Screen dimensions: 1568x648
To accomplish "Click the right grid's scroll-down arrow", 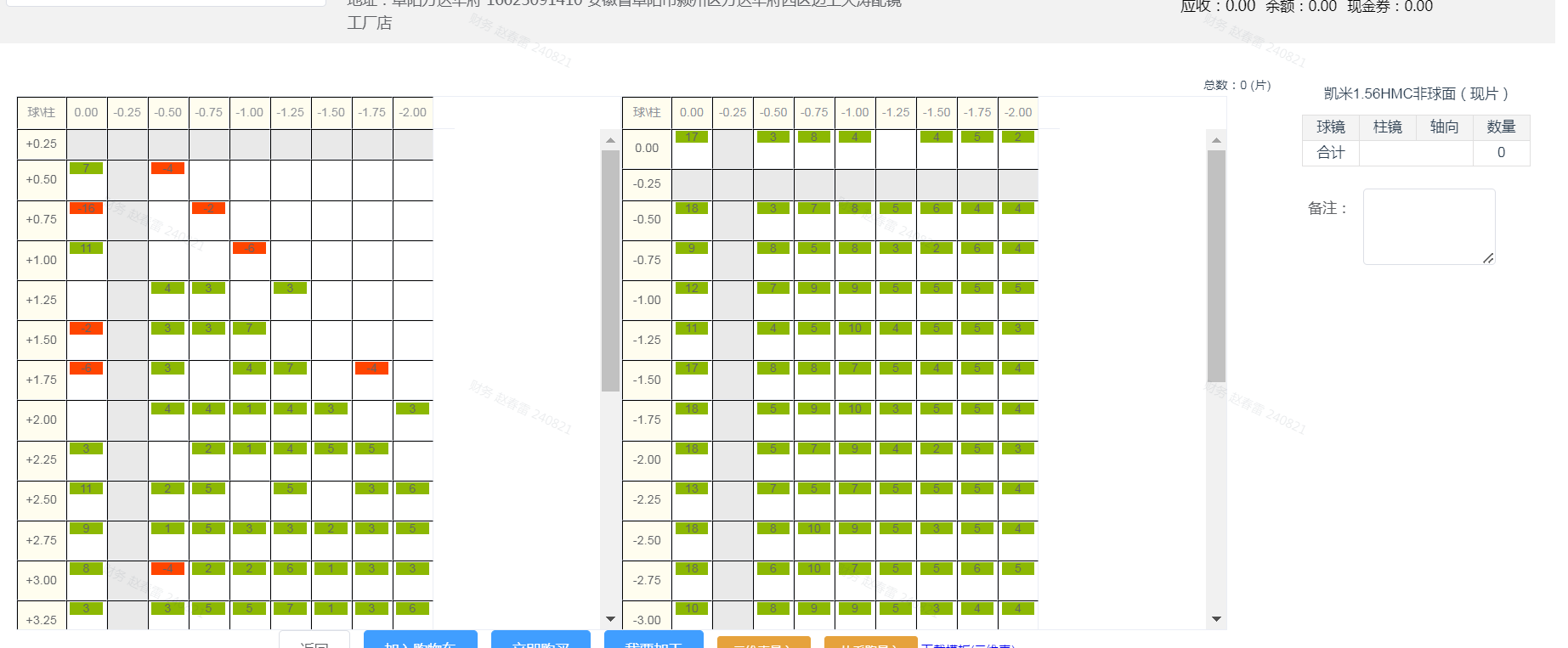I will (1216, 619).
